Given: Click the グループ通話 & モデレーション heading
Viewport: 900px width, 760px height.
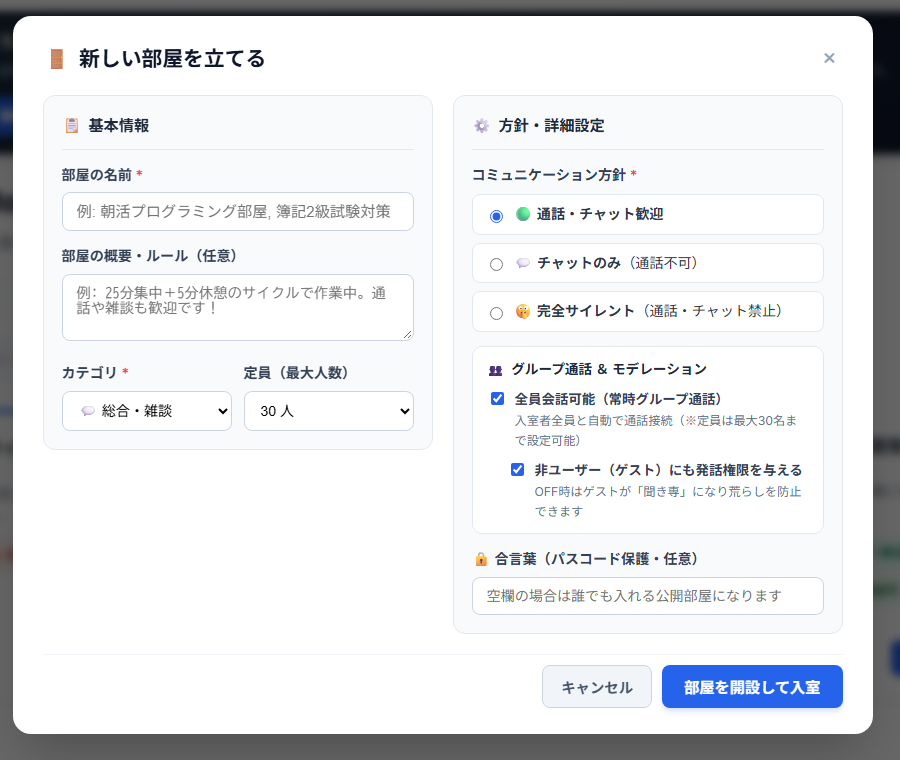Looking at the screenshot, I should point(609,369).
